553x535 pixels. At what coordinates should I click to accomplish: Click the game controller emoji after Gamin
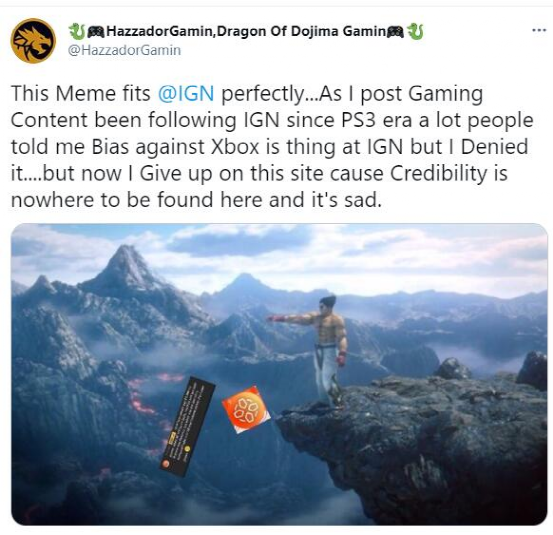point(396,32)
